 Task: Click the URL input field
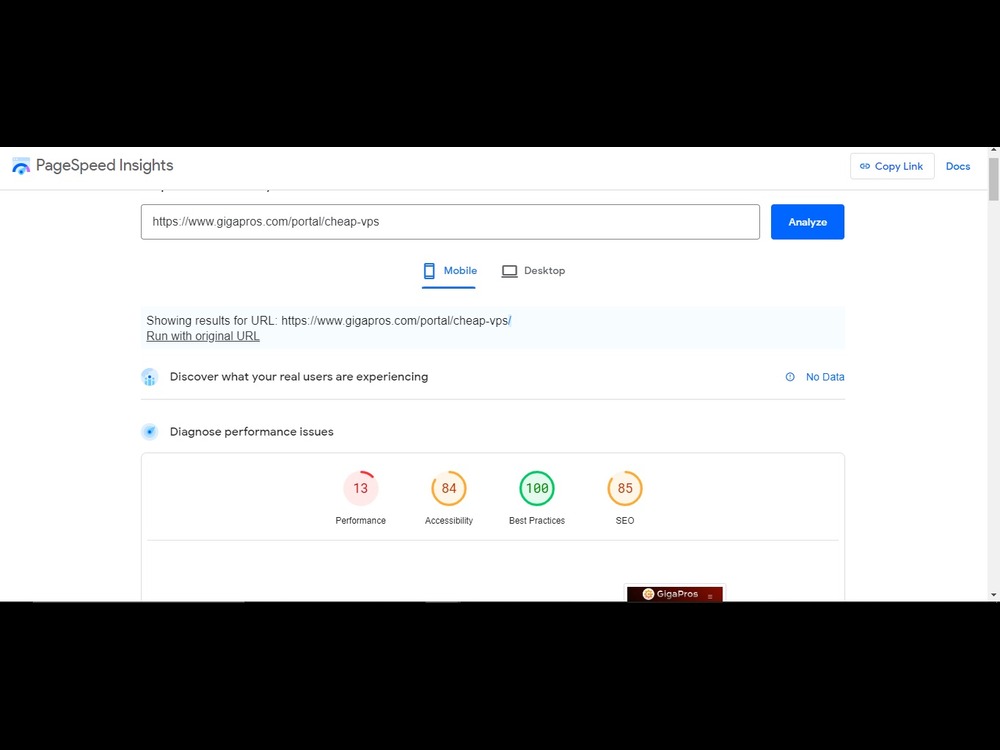coord(450,222)
